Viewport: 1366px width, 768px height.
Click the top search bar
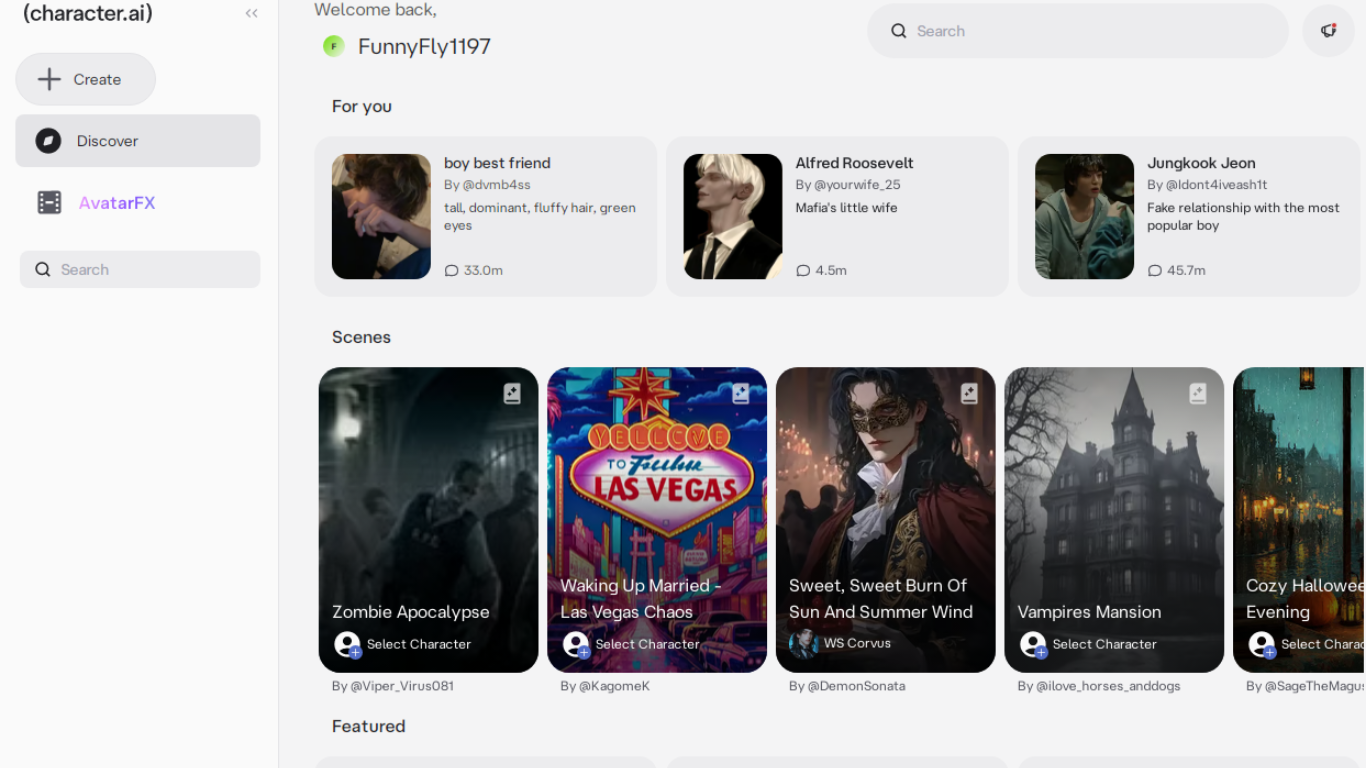click(1077, 31)
